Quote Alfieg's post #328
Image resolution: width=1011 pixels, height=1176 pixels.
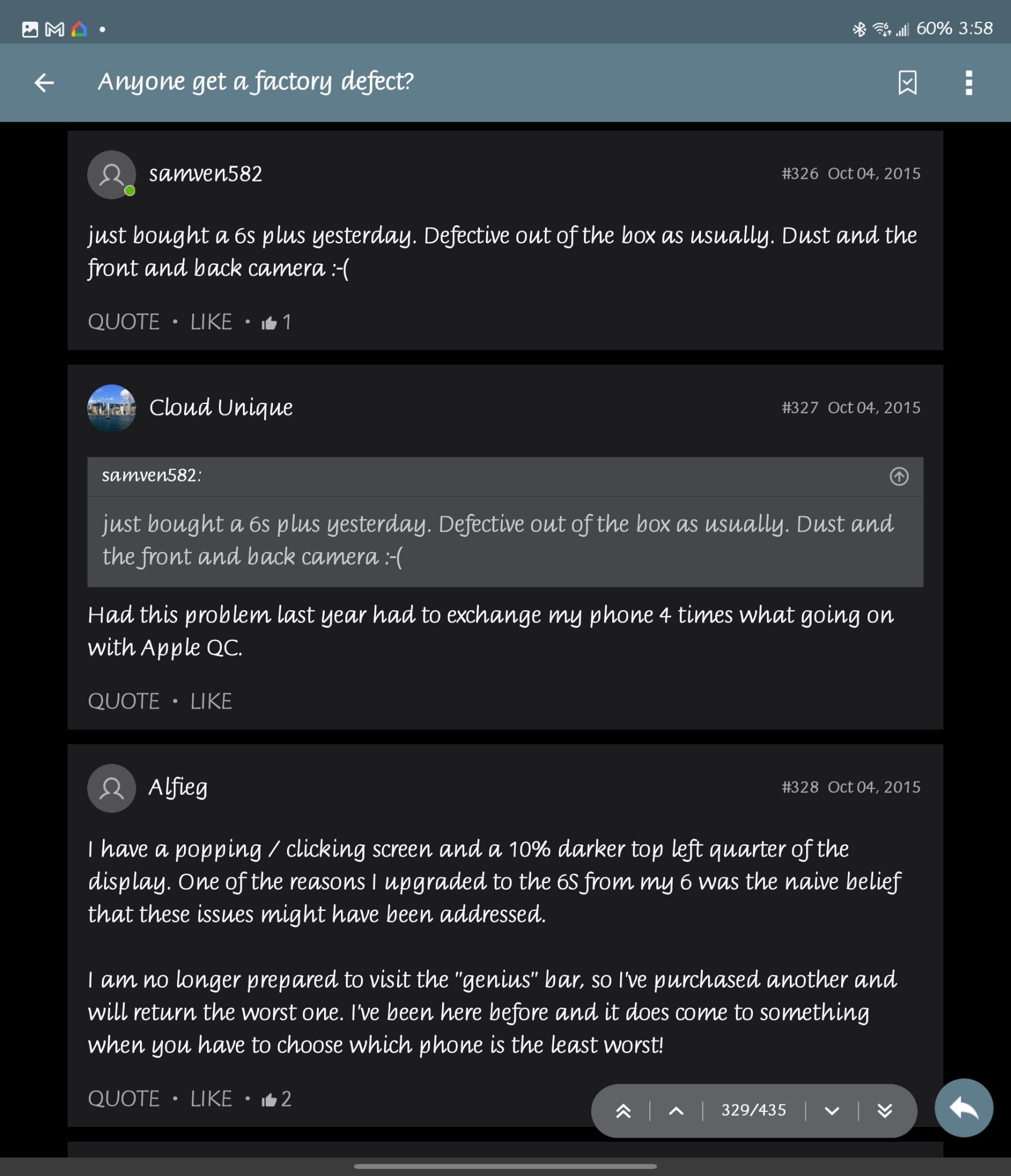pos(124,1098)
